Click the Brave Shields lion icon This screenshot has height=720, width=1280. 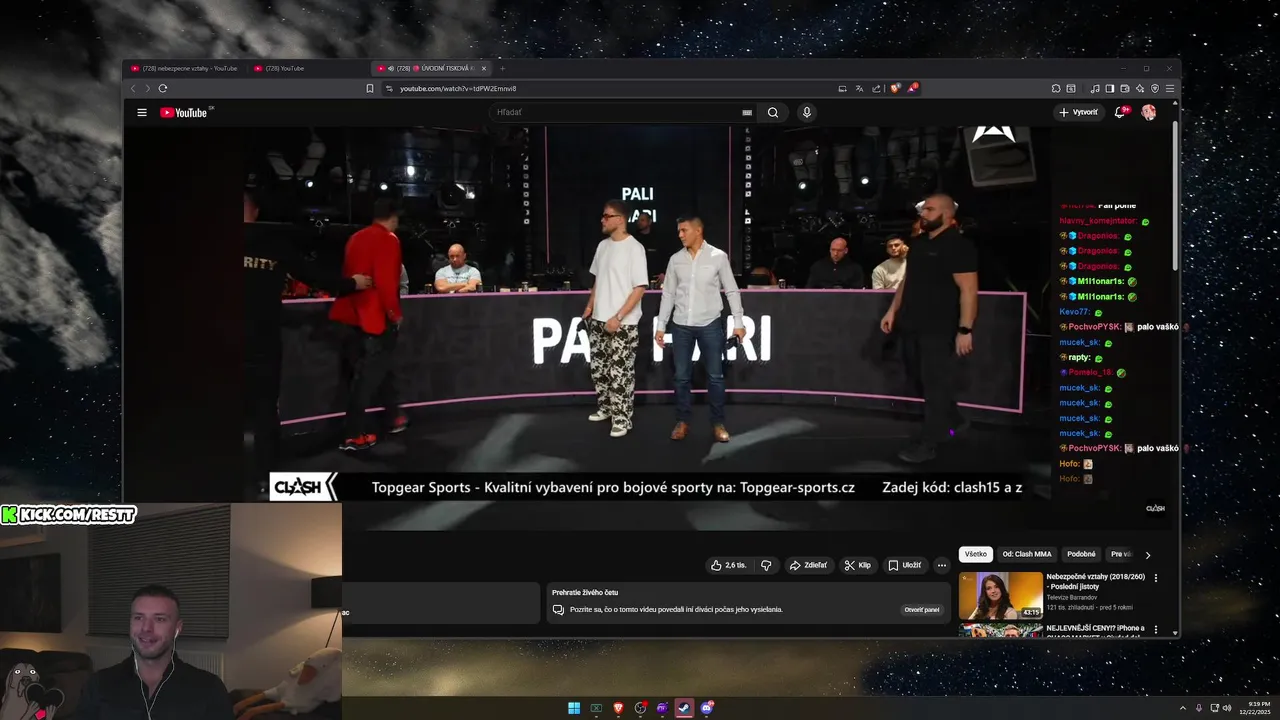895,88
